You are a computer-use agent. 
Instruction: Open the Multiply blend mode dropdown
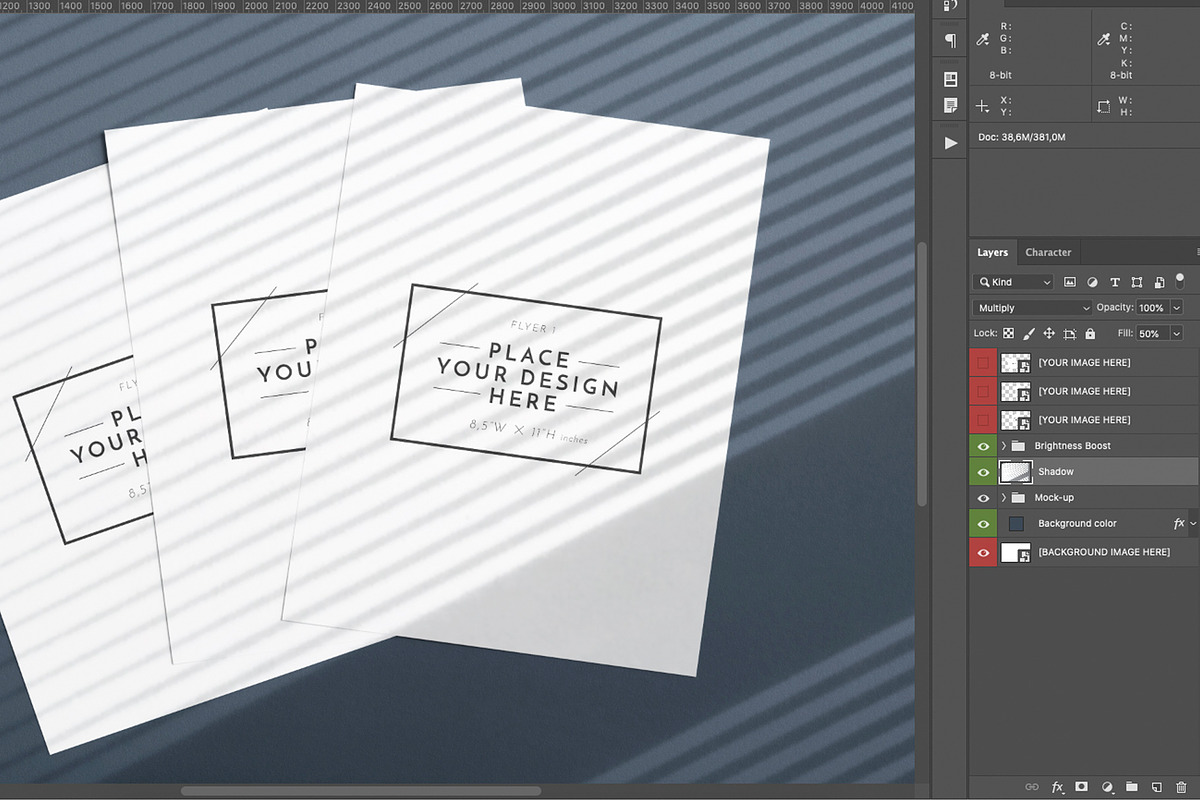tap(1032, 308)
